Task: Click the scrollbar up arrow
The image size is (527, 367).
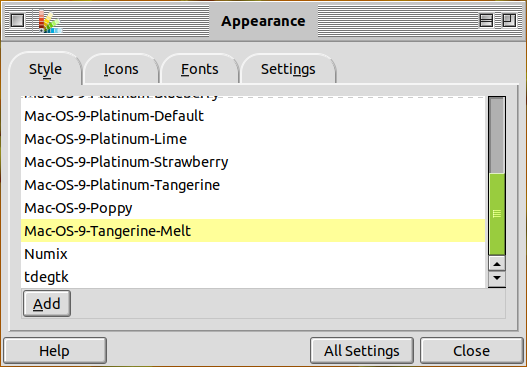Action: point(497,264)
